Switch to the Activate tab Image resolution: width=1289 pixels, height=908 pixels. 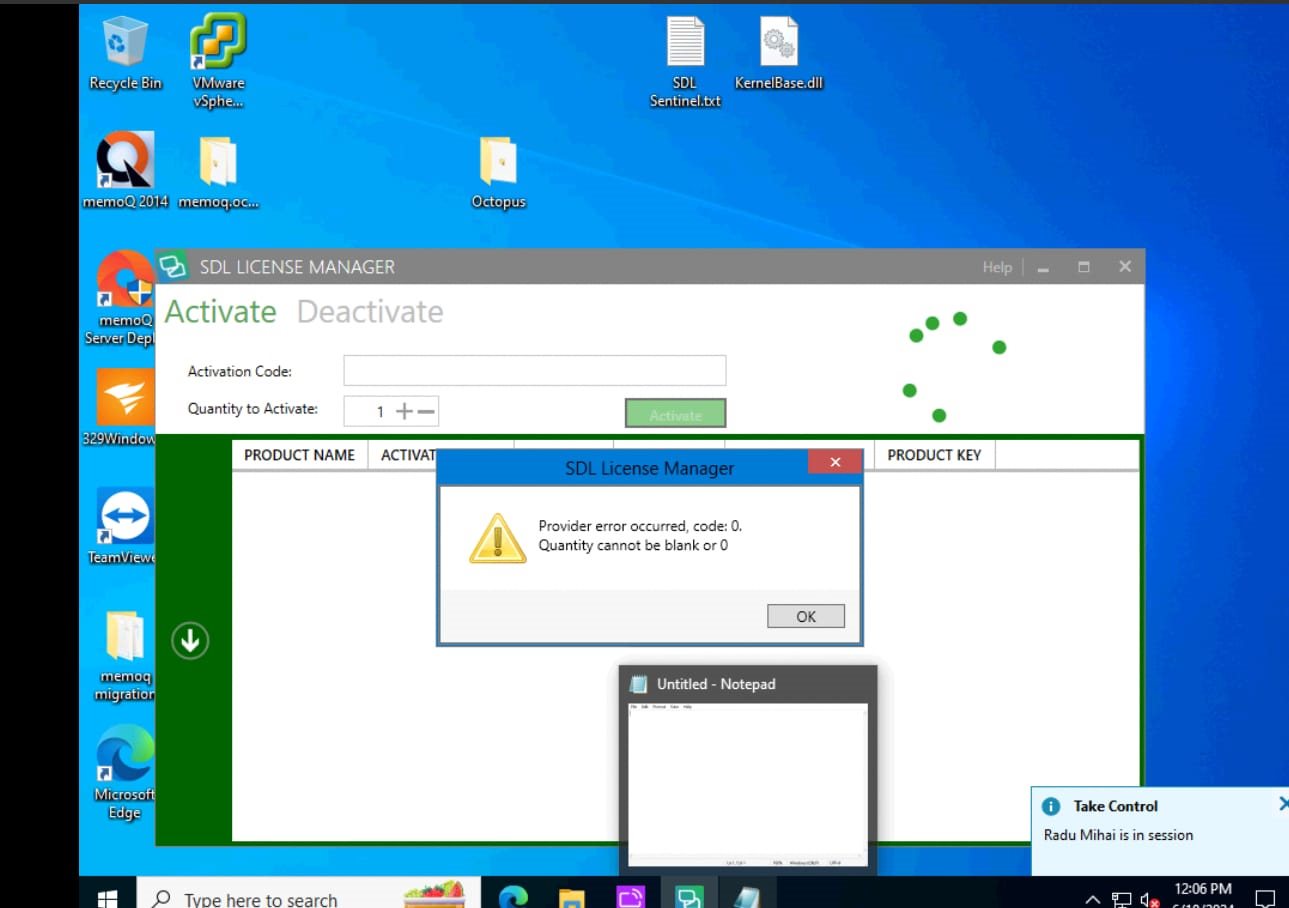coord(220,312)
